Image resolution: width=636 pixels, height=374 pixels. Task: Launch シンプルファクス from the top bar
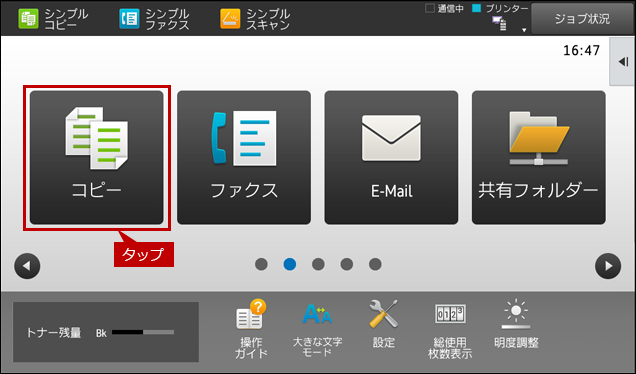154,19
